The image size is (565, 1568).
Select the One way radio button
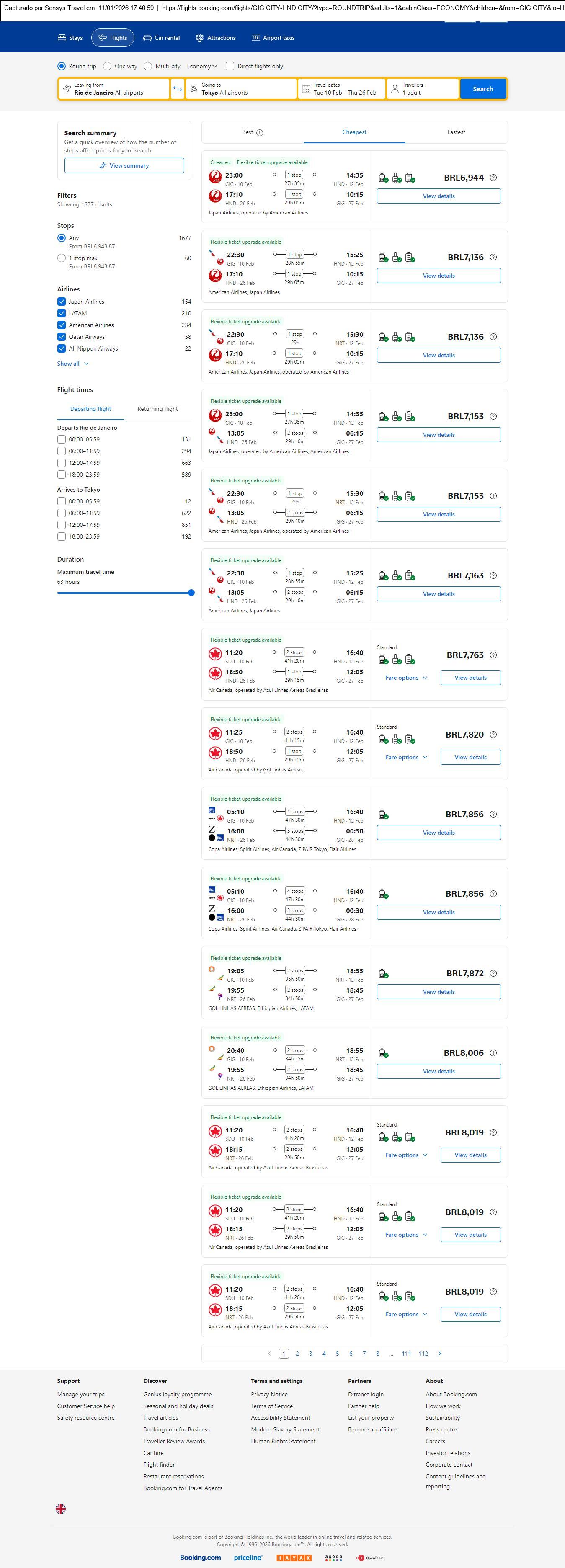click(x=108, y=66)
